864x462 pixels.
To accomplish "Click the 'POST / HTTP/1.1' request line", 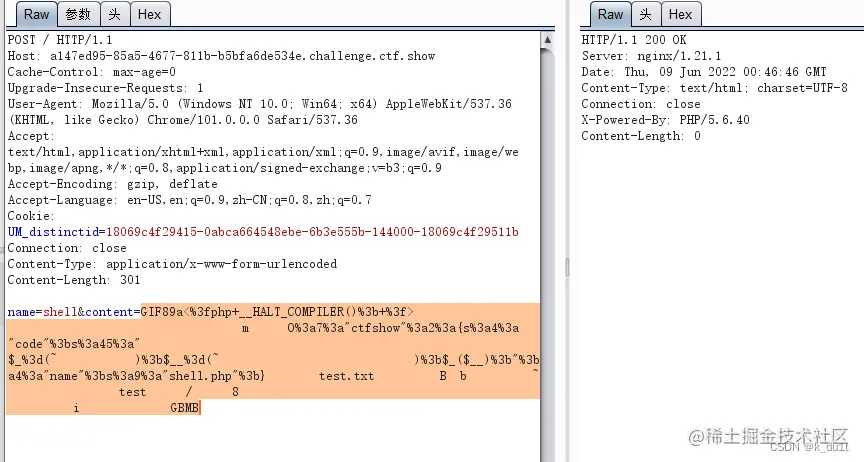I will pyautogui.click(x=60, y=40).
